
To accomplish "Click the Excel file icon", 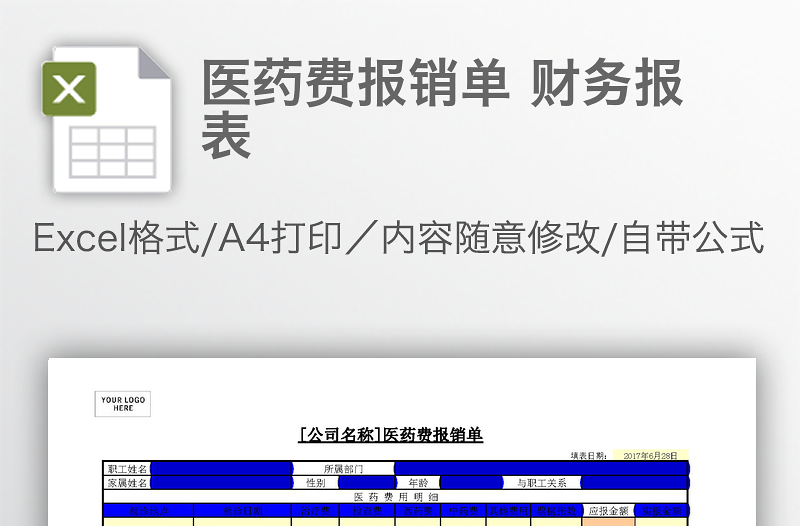I will [x=107, y=120].
